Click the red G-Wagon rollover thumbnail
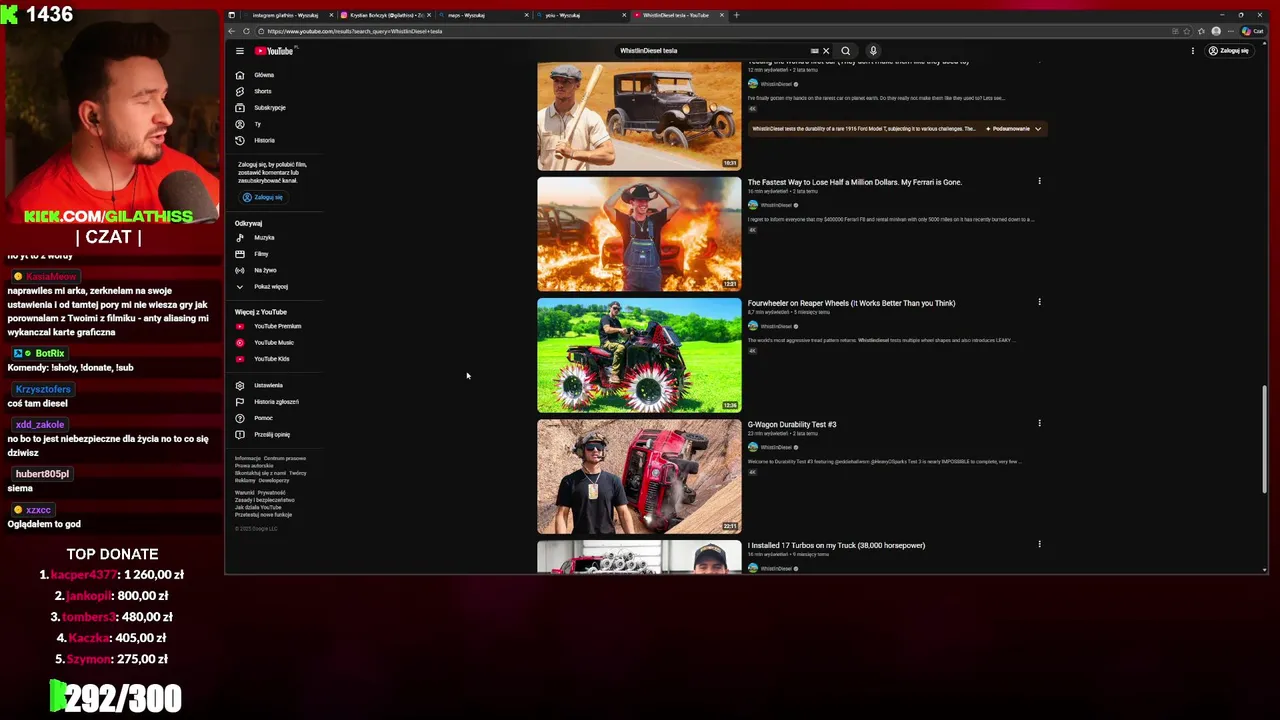This screenshot has width=1280, height=720. [x=639, y=476]
